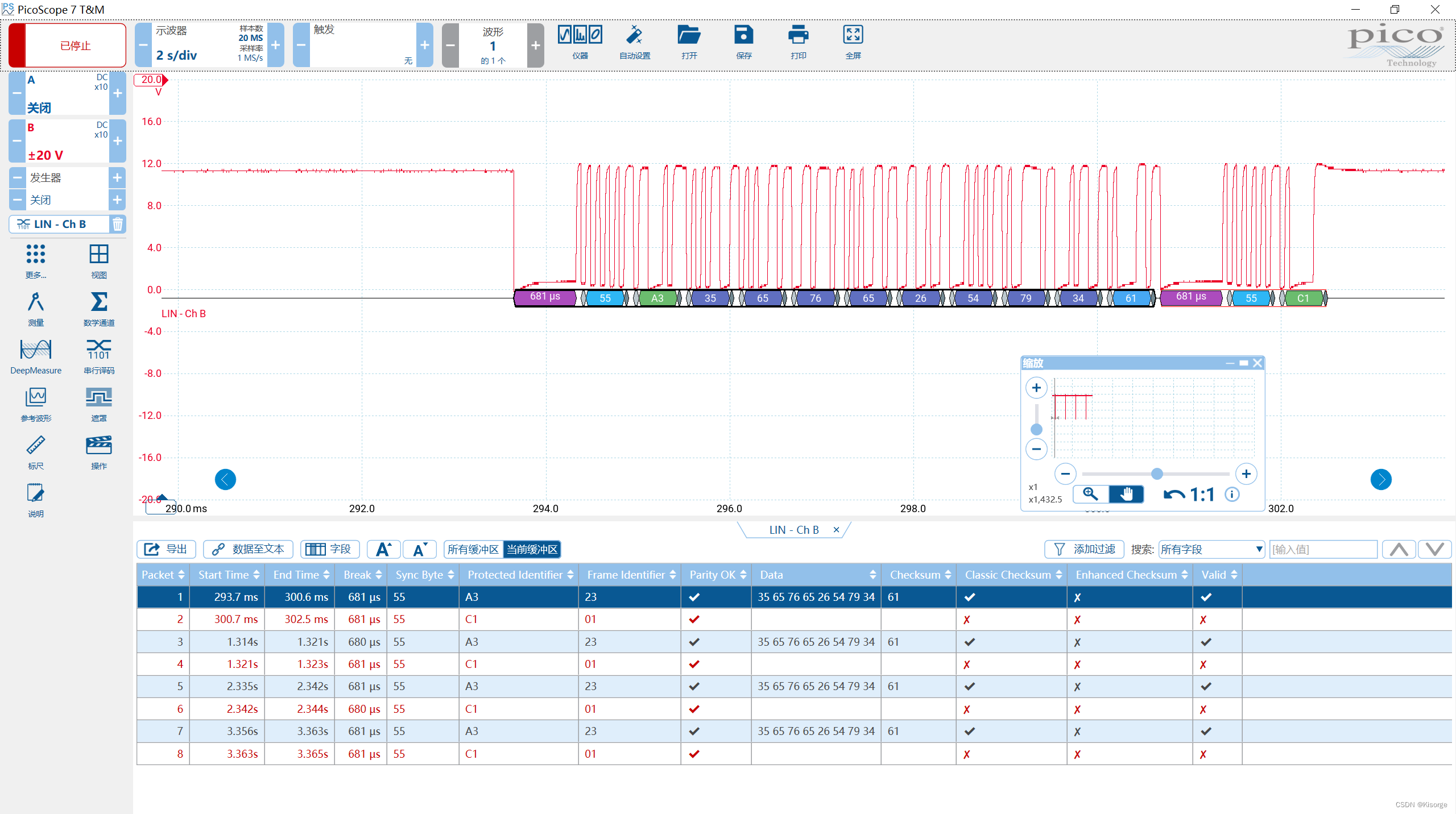
Task: Open the Fields column chooser
Action: tap(329, 549)
